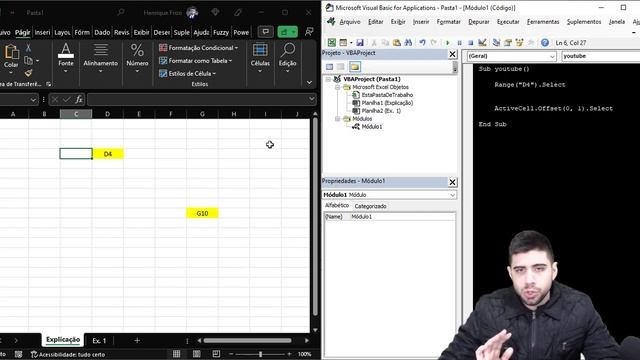This screenshot has width=640, height=360.
Task: Collapse the Módulos folder node
Action: pos(338,119)
